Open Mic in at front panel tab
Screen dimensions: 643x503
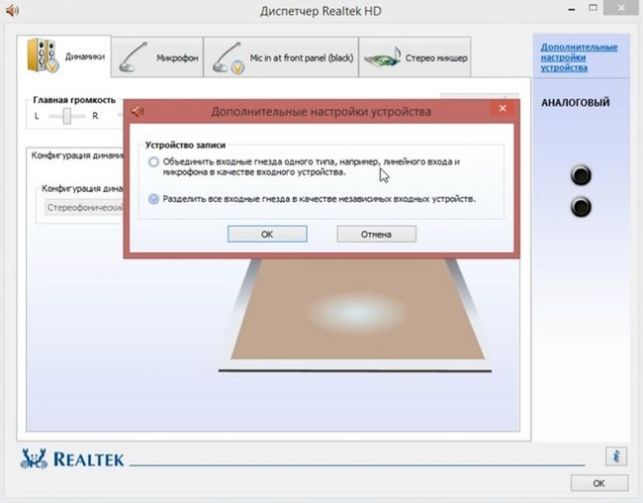pos(281,58)
